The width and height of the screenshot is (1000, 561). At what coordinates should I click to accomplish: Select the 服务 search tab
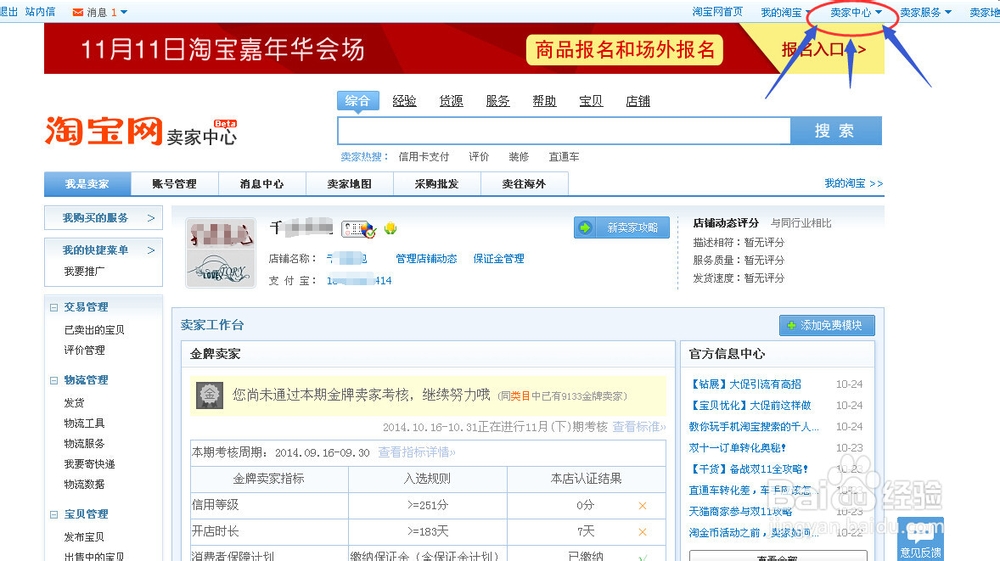click(497, 101)
